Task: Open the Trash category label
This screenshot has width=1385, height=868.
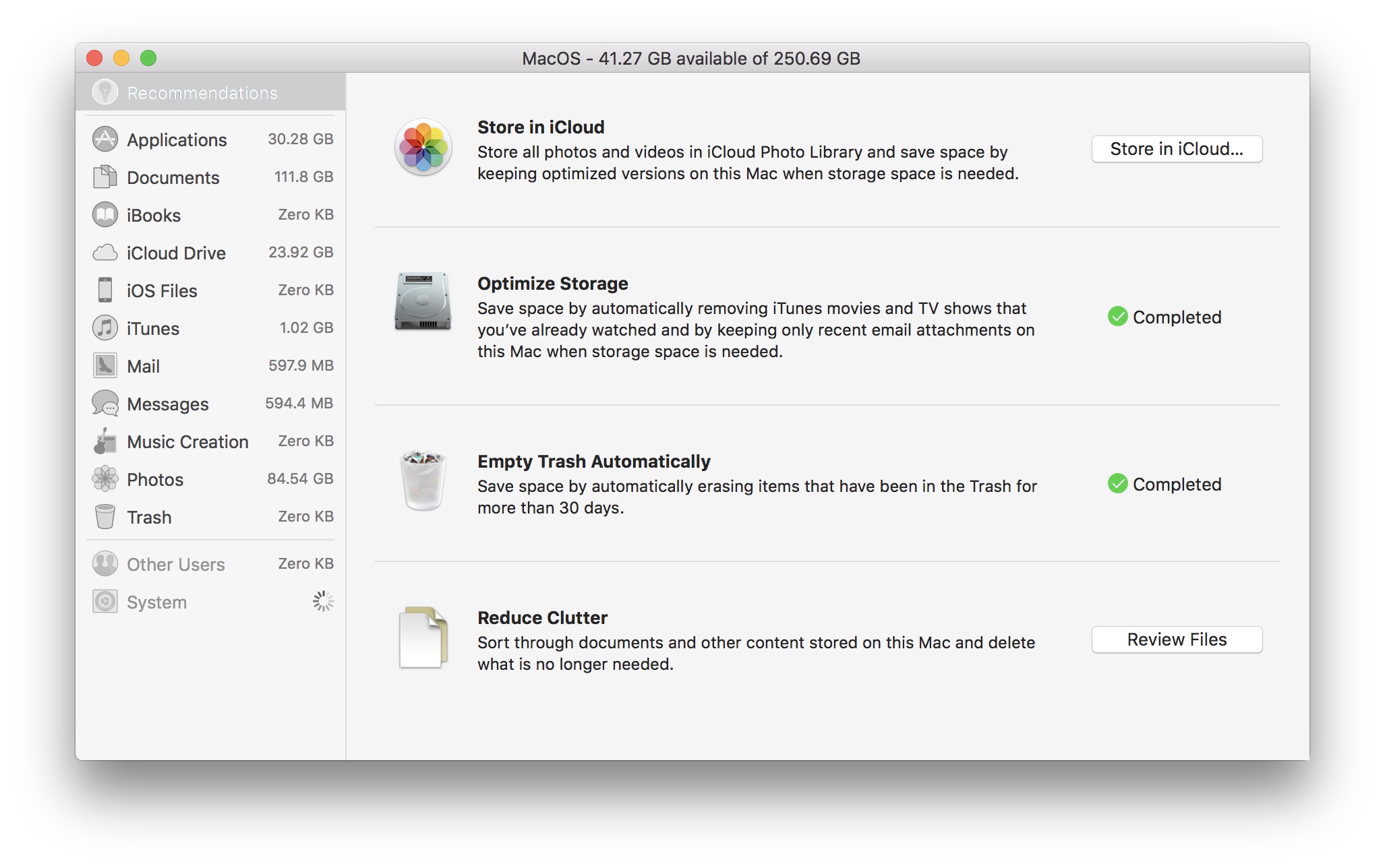Action: click(x=149, y=517)
